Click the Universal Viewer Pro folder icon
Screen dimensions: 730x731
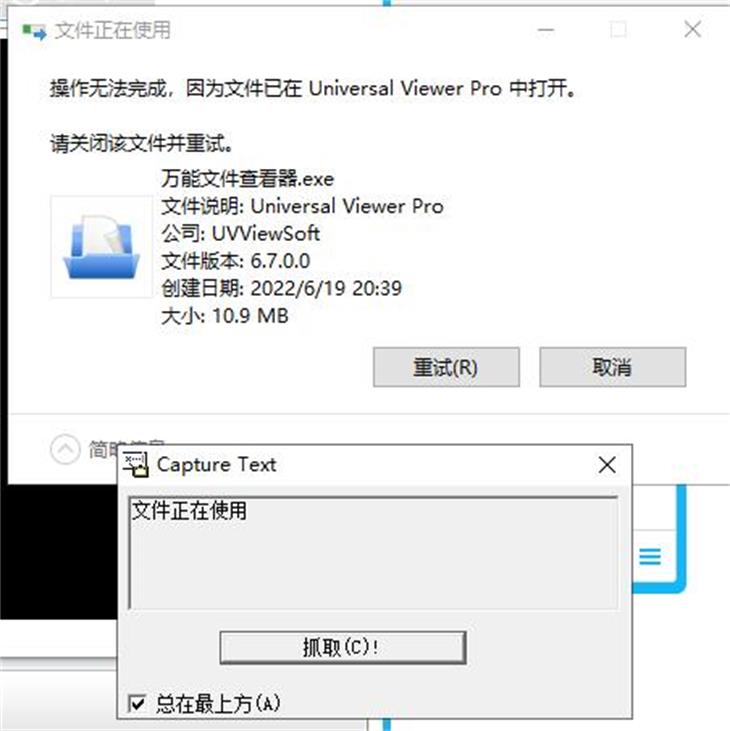pyautogui.click(x=102, y=247)
